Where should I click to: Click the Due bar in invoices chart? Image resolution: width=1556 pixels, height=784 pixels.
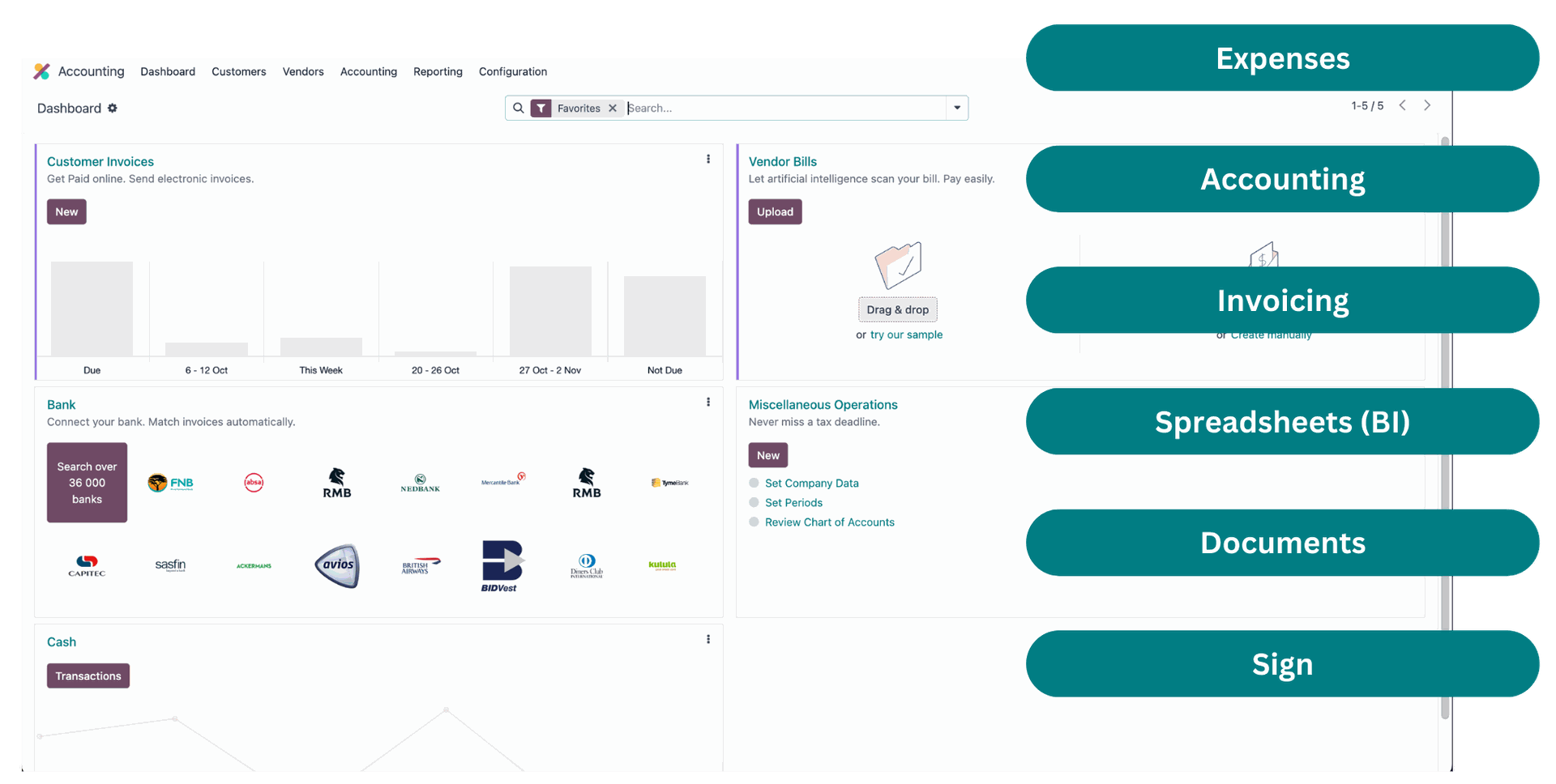point(92,309)
